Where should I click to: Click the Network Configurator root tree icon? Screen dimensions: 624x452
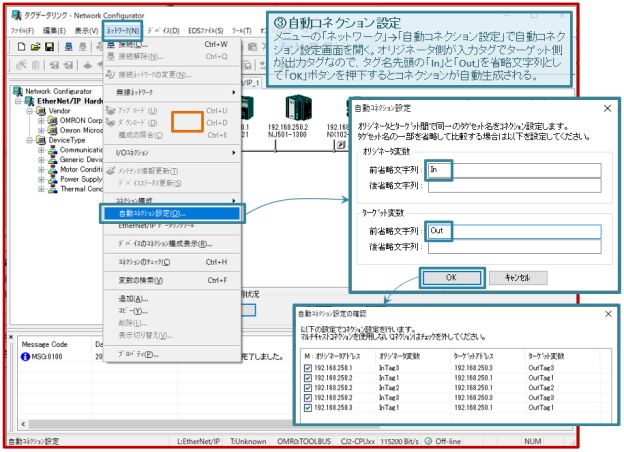(x=18, y=91)
